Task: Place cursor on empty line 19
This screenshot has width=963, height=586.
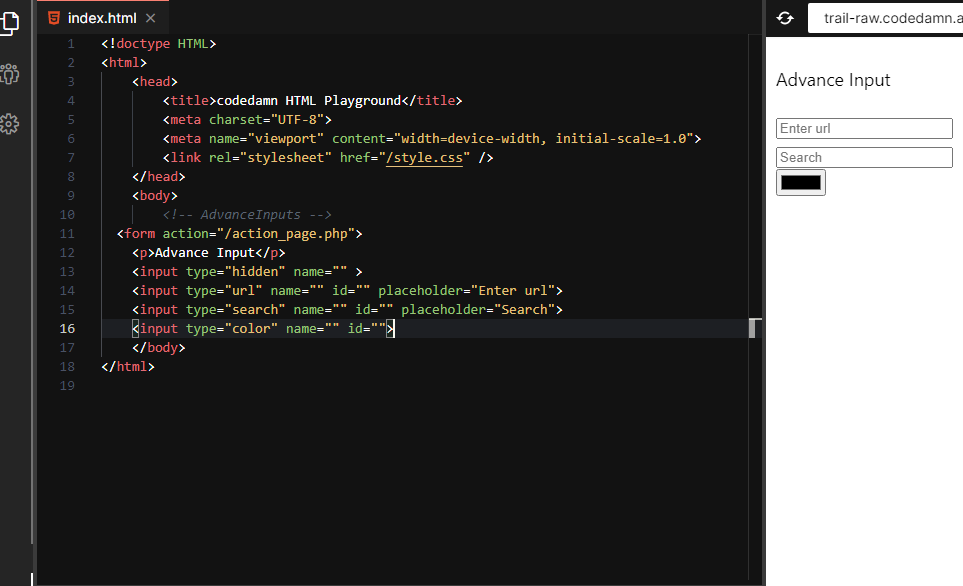Action: [x=300, y=386]
